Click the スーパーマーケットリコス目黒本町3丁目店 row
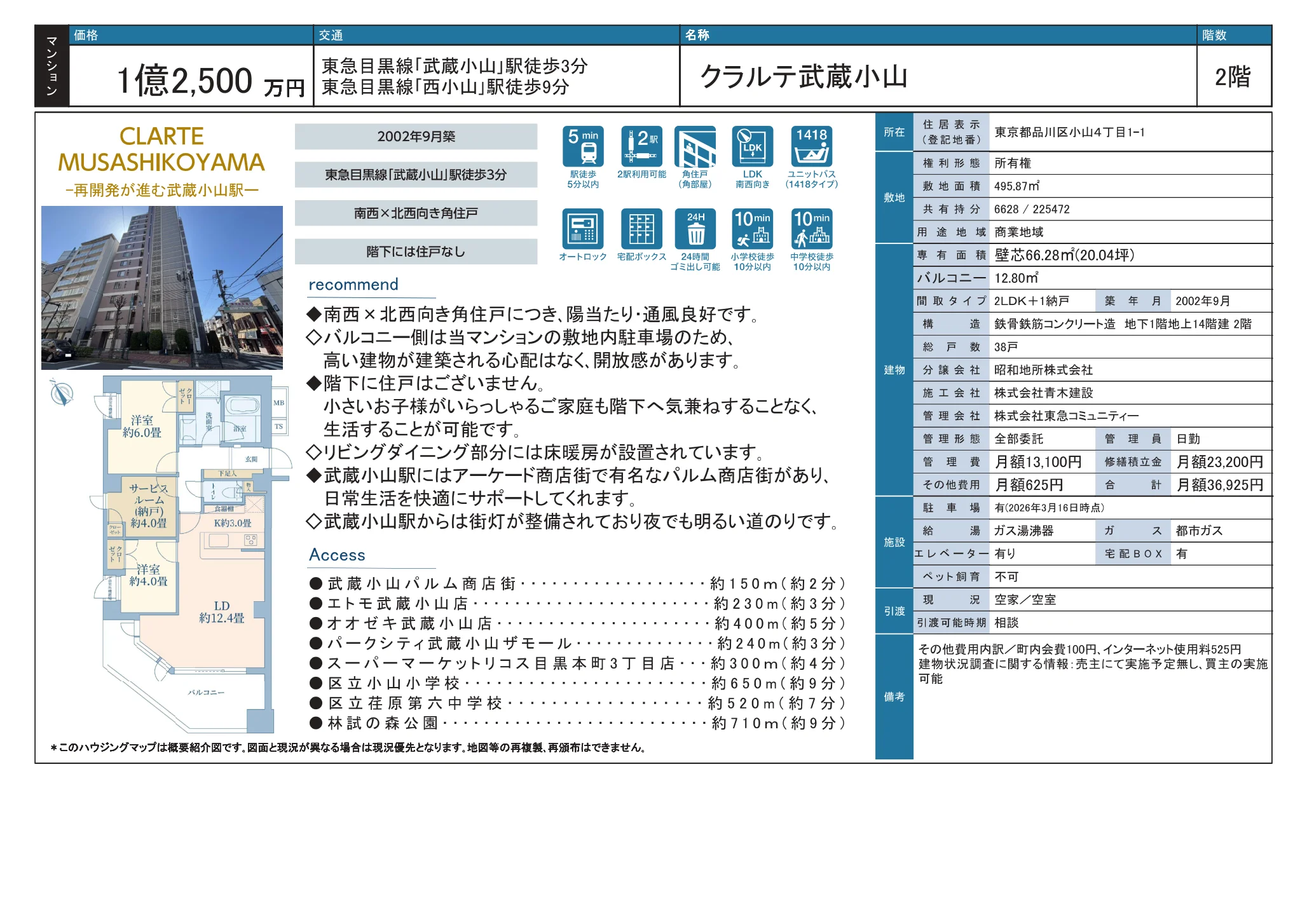 coord(577,663)
